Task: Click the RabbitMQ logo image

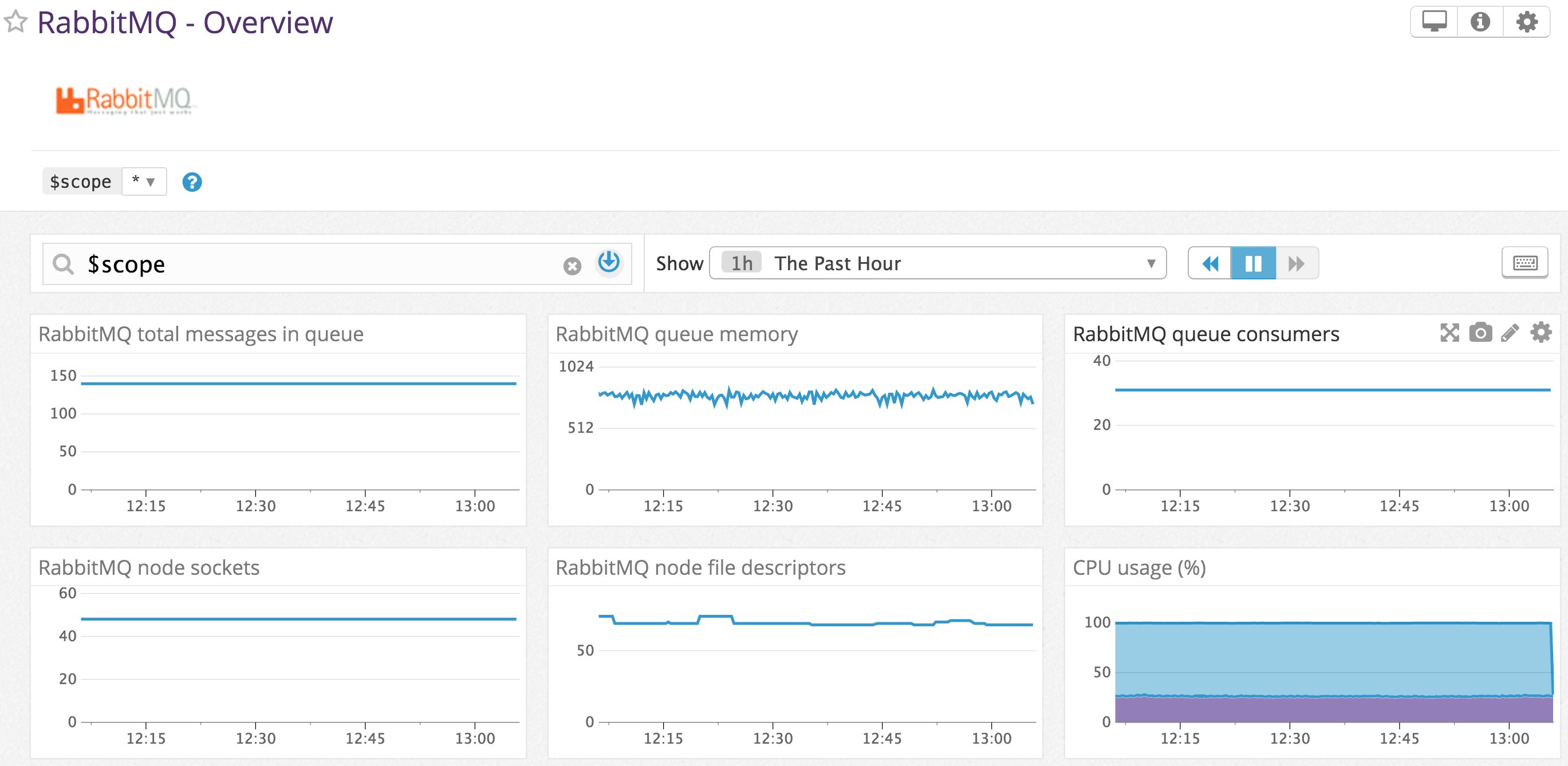Action: [124, 100]
